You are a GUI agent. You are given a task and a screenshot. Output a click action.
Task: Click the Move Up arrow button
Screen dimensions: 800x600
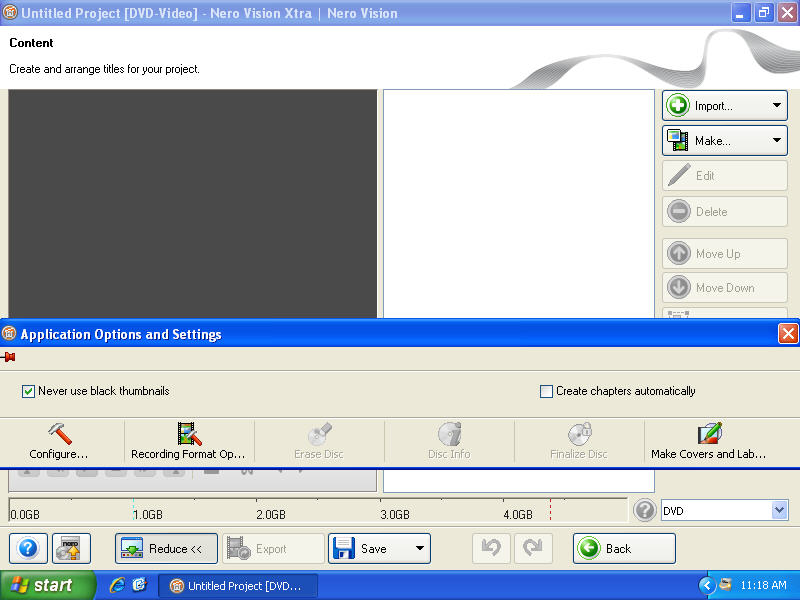[x=724, y=253]
